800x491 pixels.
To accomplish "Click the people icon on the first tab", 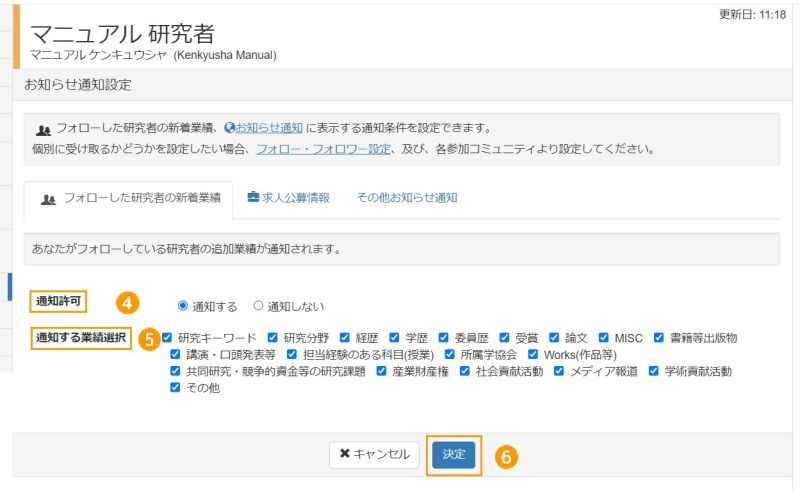I will click(x=48, y=200).
